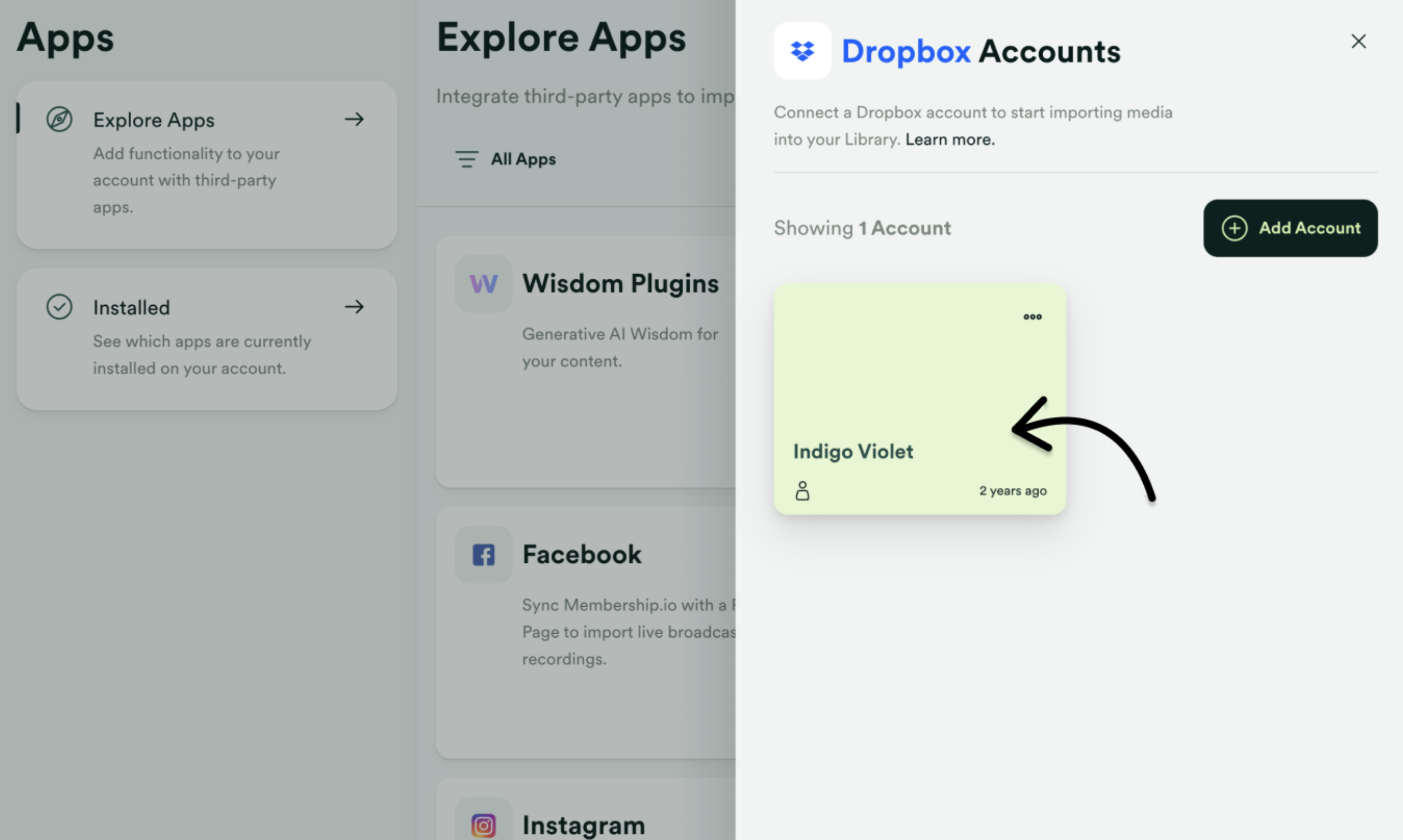
Task: Open the three-dot menu on Indigo Violet card
Action: tap(1032, 317)
